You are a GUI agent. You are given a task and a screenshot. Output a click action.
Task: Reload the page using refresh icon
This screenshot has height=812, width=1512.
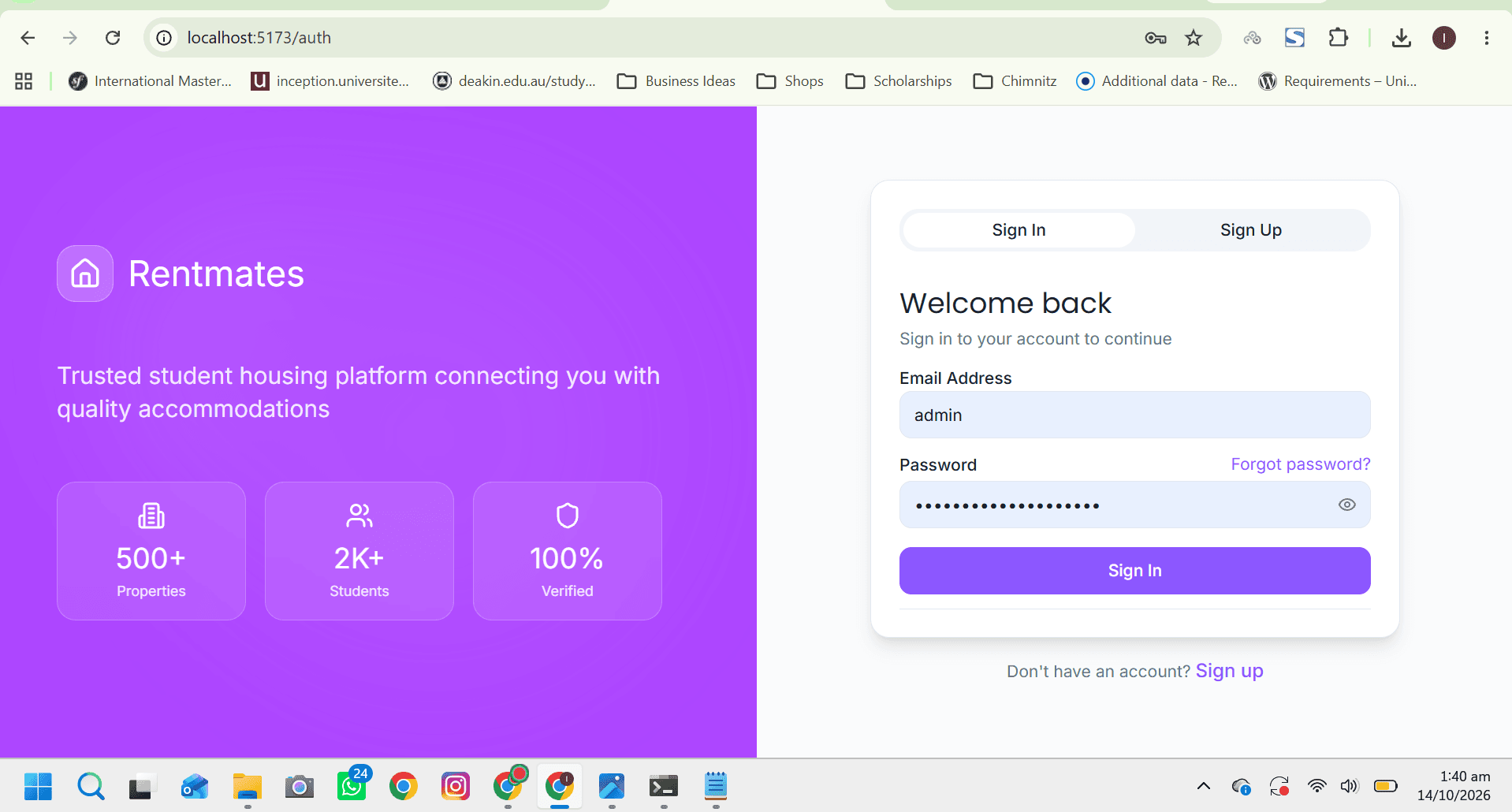tap(113, 38)
